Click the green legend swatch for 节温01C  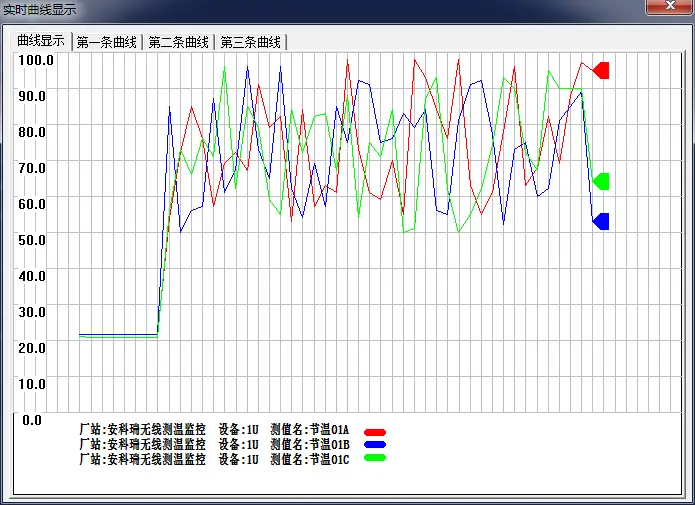[x=375, y=458]
